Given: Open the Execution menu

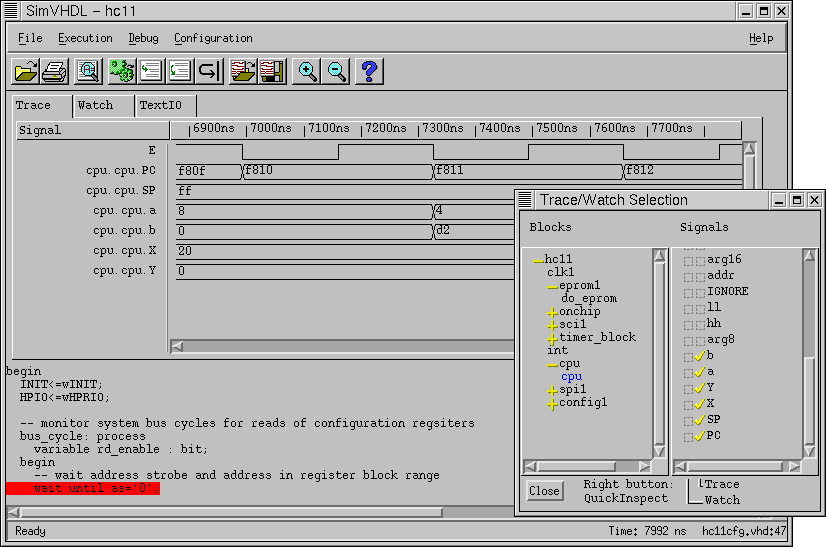Looking at the screenshot, I should coord(85,38).
